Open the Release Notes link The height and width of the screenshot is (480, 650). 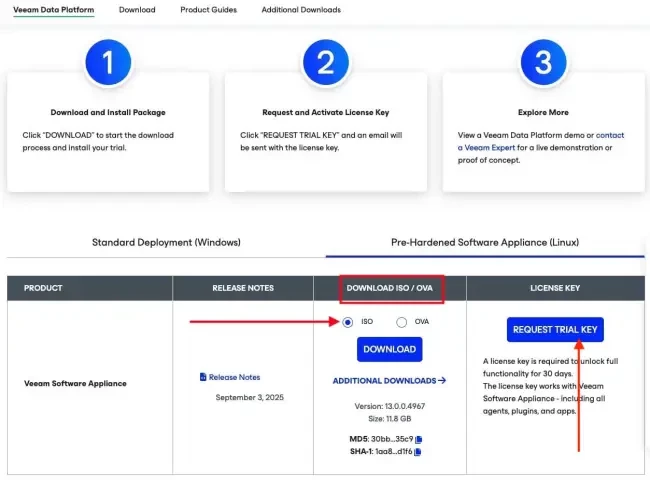(x=234, y=377)
